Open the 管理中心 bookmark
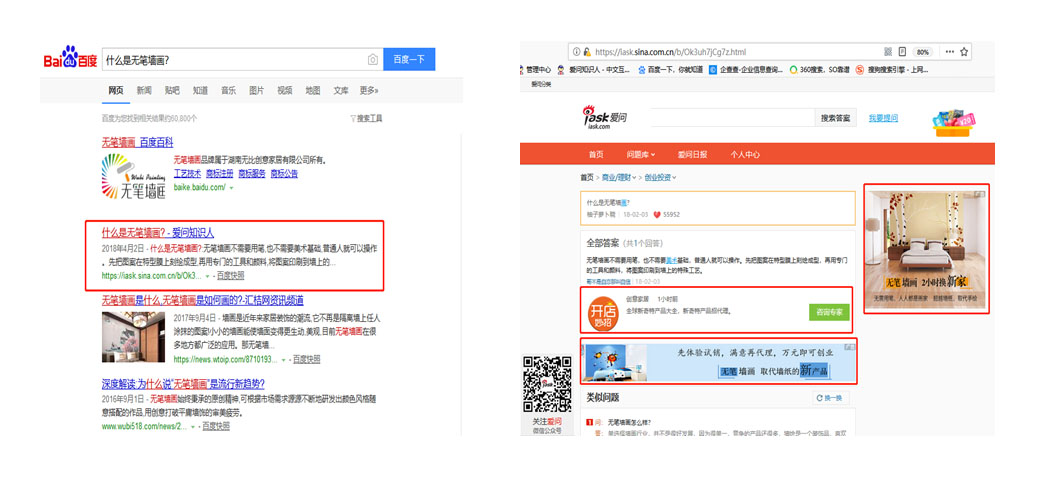Image resolution: width=1044 pixels, height=477 pixels. [x=535, y=69]
